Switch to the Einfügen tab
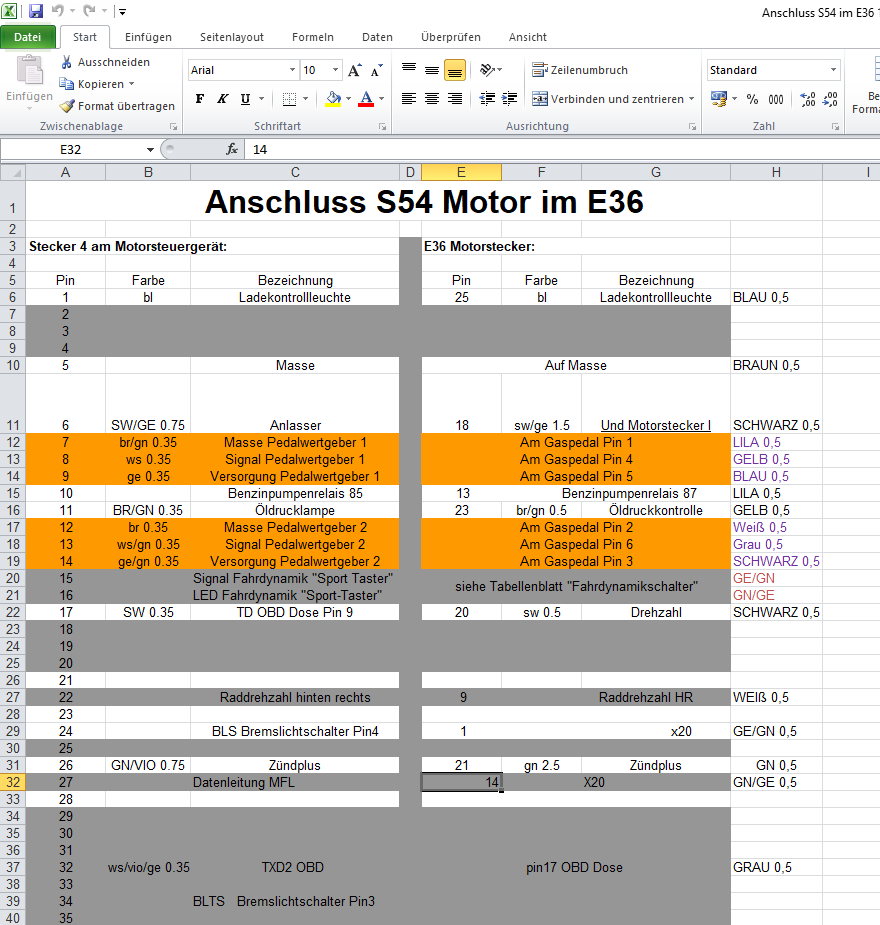Viewport: 880px width, 925px height. pos(148,37)
